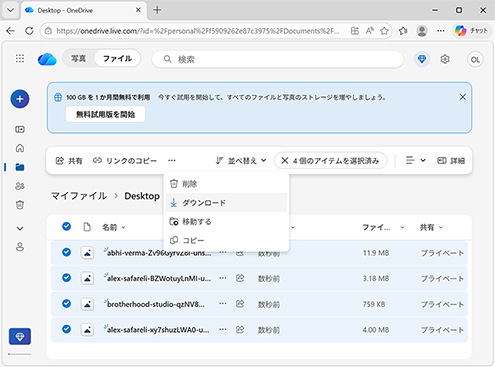Click the OneDrive cloud logo
Image resolution: width=495 pixels, height=367 pixels.
tap(47, 59)
